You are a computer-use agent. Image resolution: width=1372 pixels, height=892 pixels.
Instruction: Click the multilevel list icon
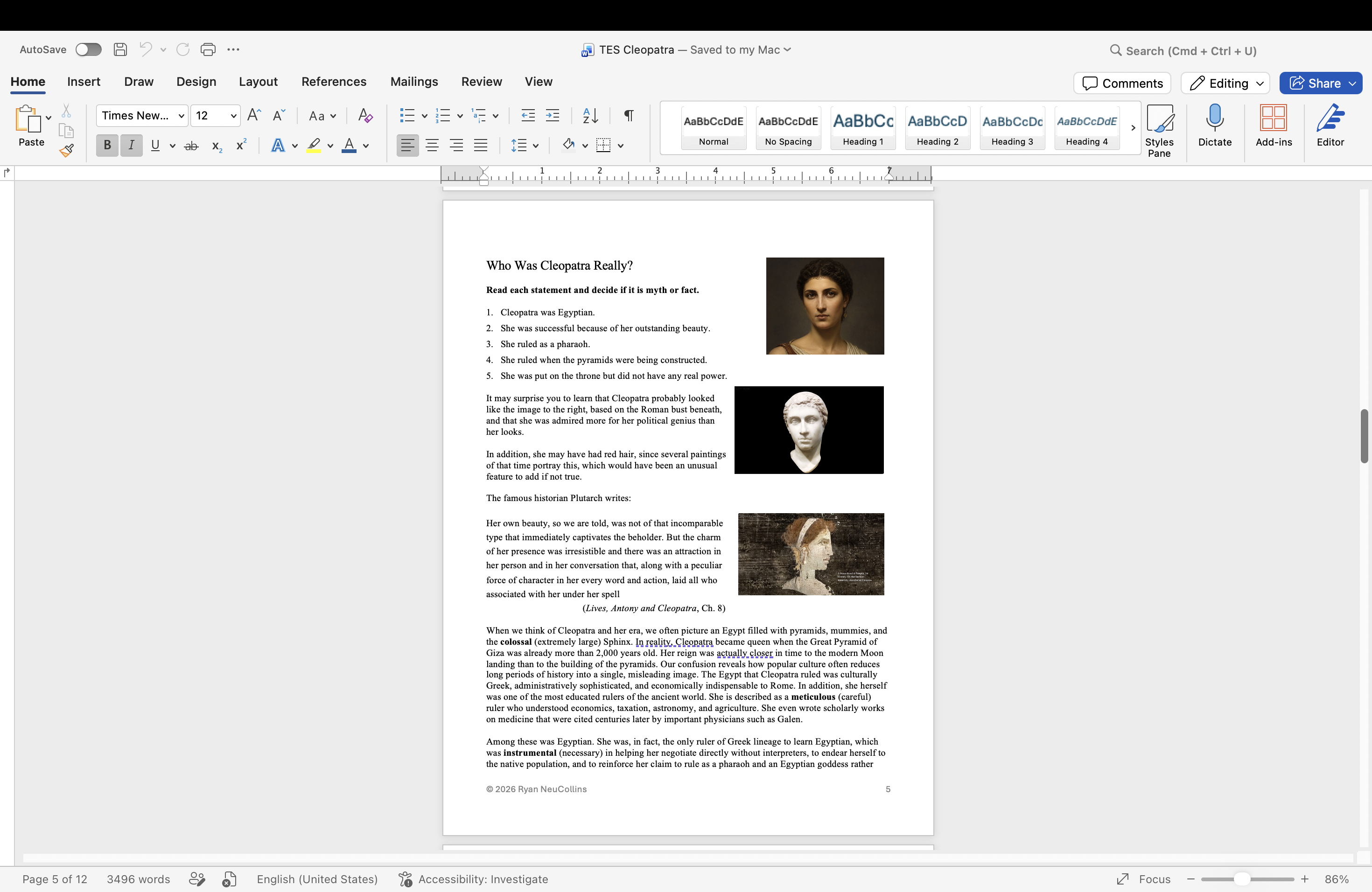[478, 116]
